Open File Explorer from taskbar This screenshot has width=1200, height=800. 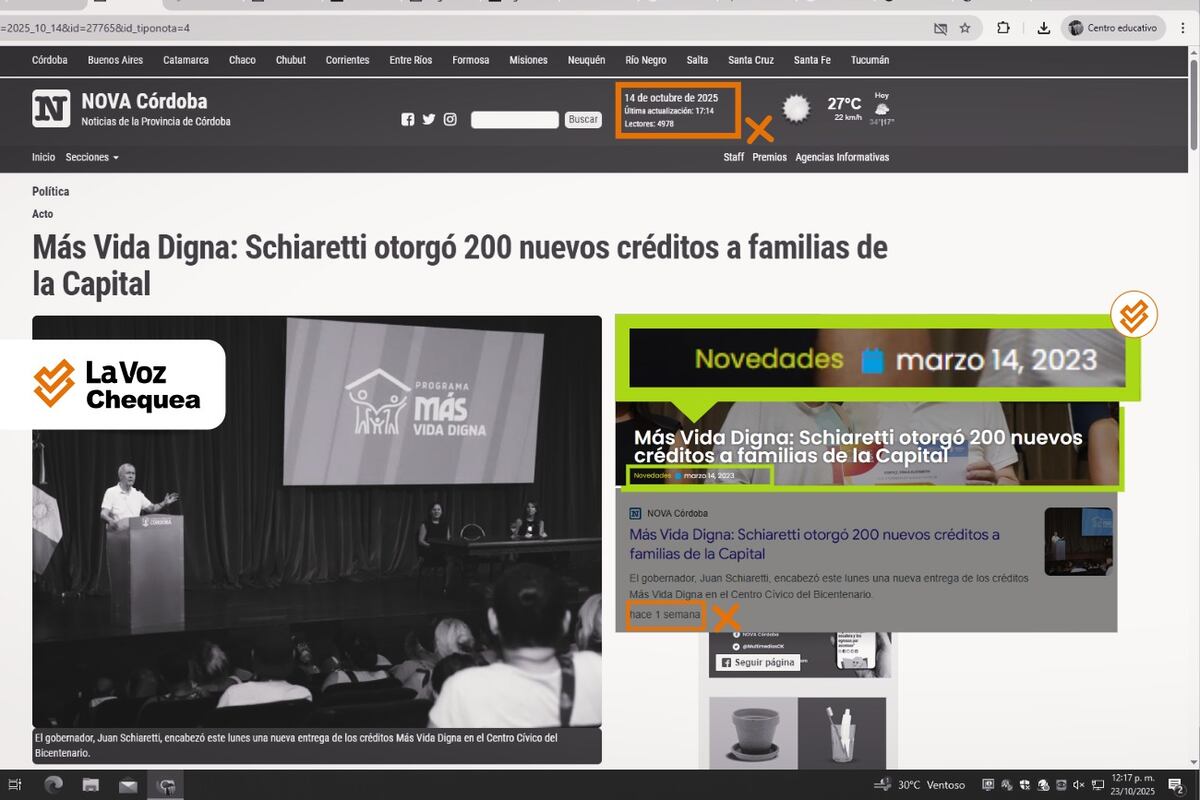point(90,785)
